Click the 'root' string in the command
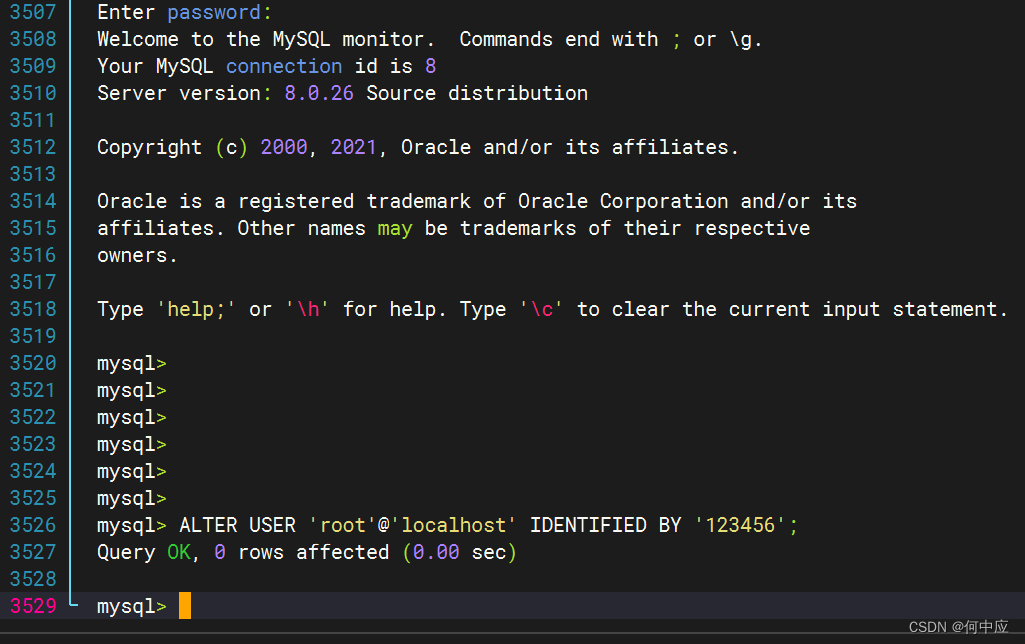The height and width of the screenshot is (644, 1025). (x=342, y=525)
